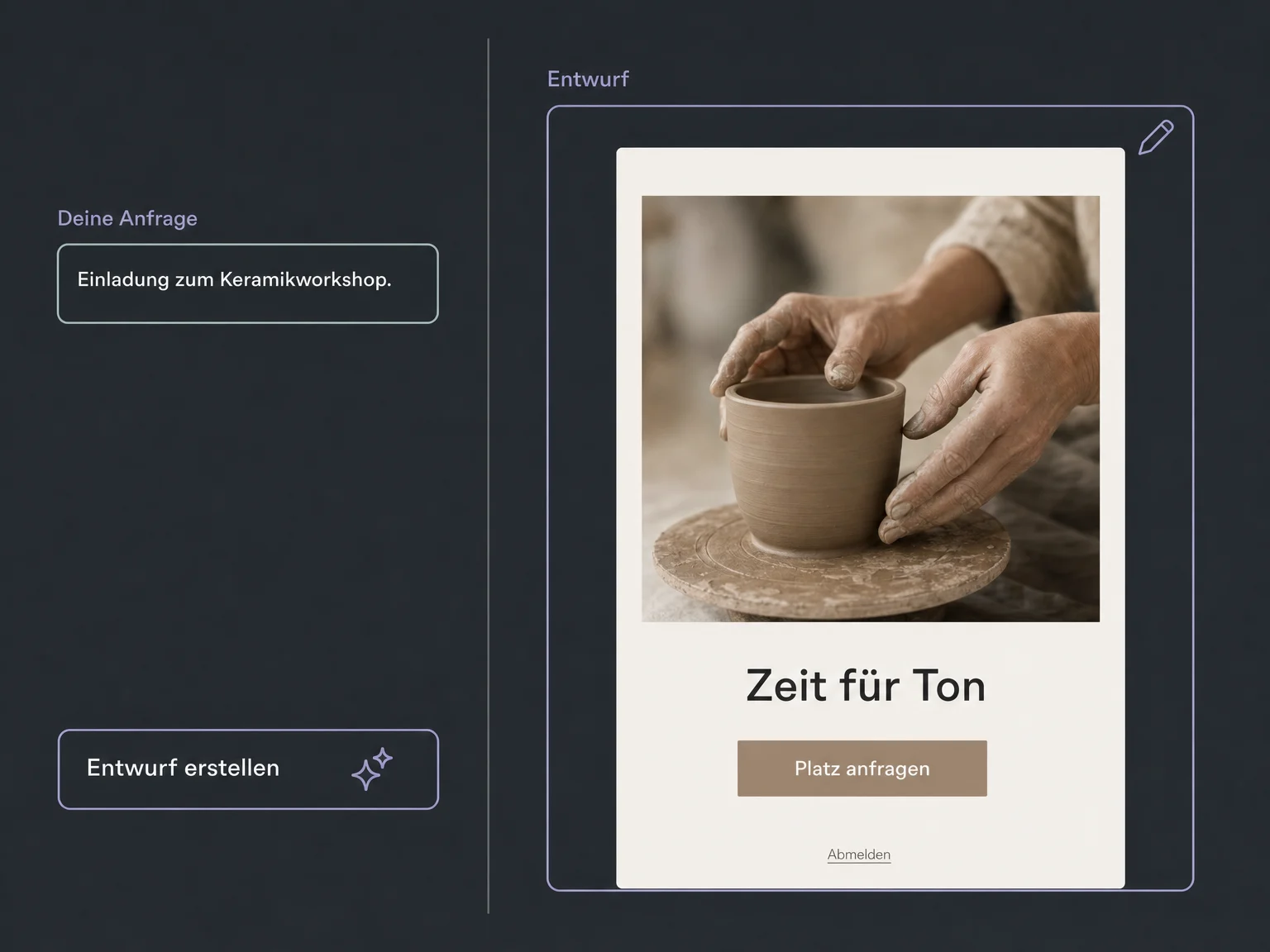The image size is (1270, 952).
Task: Click the sparkle icon in Entwurf erstellen
Action: pos(372,769)
